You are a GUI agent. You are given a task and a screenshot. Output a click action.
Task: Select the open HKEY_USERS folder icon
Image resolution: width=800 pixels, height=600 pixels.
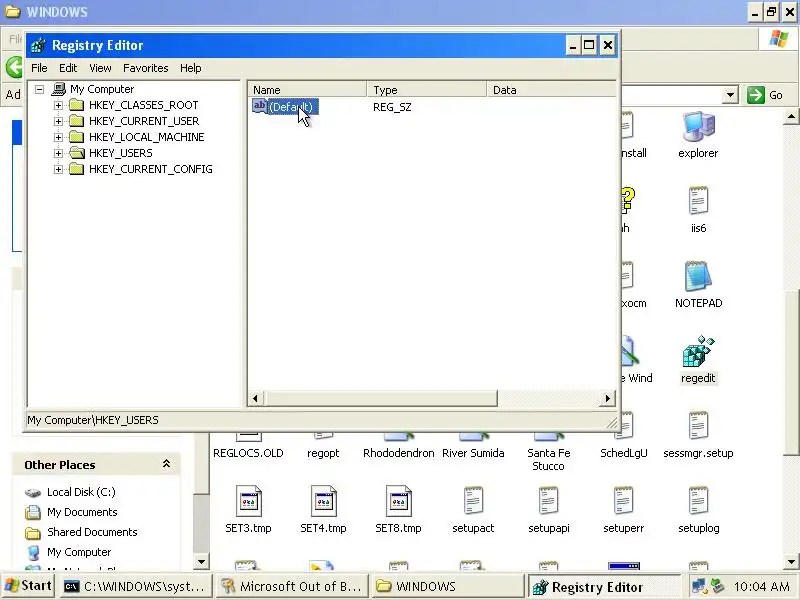77,153
